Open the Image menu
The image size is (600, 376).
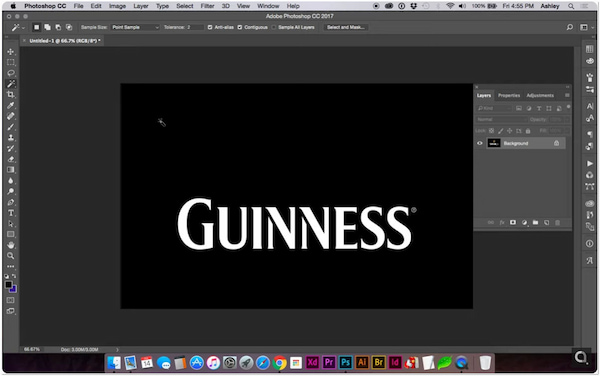pyautogui.click(x=117, y=6)
